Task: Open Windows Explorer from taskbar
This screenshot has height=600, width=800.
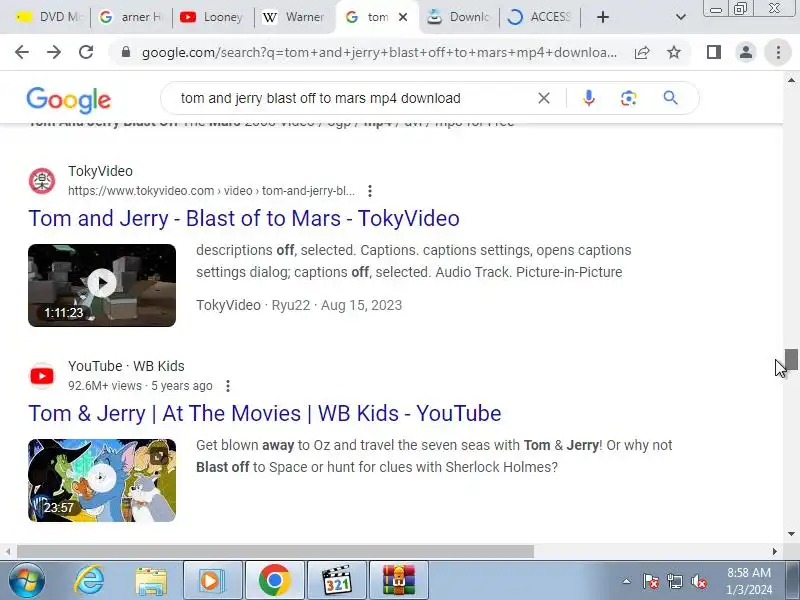Action: [151, 581]
